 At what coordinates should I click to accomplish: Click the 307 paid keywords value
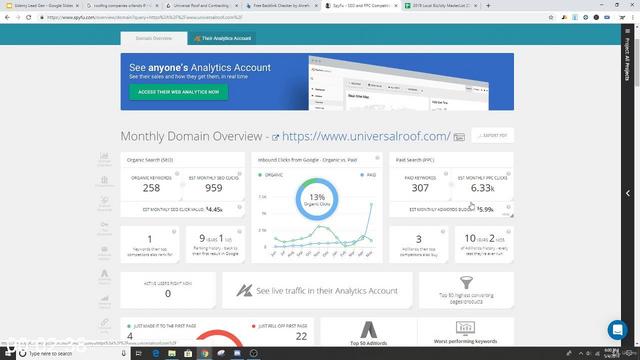click(420, 188)
